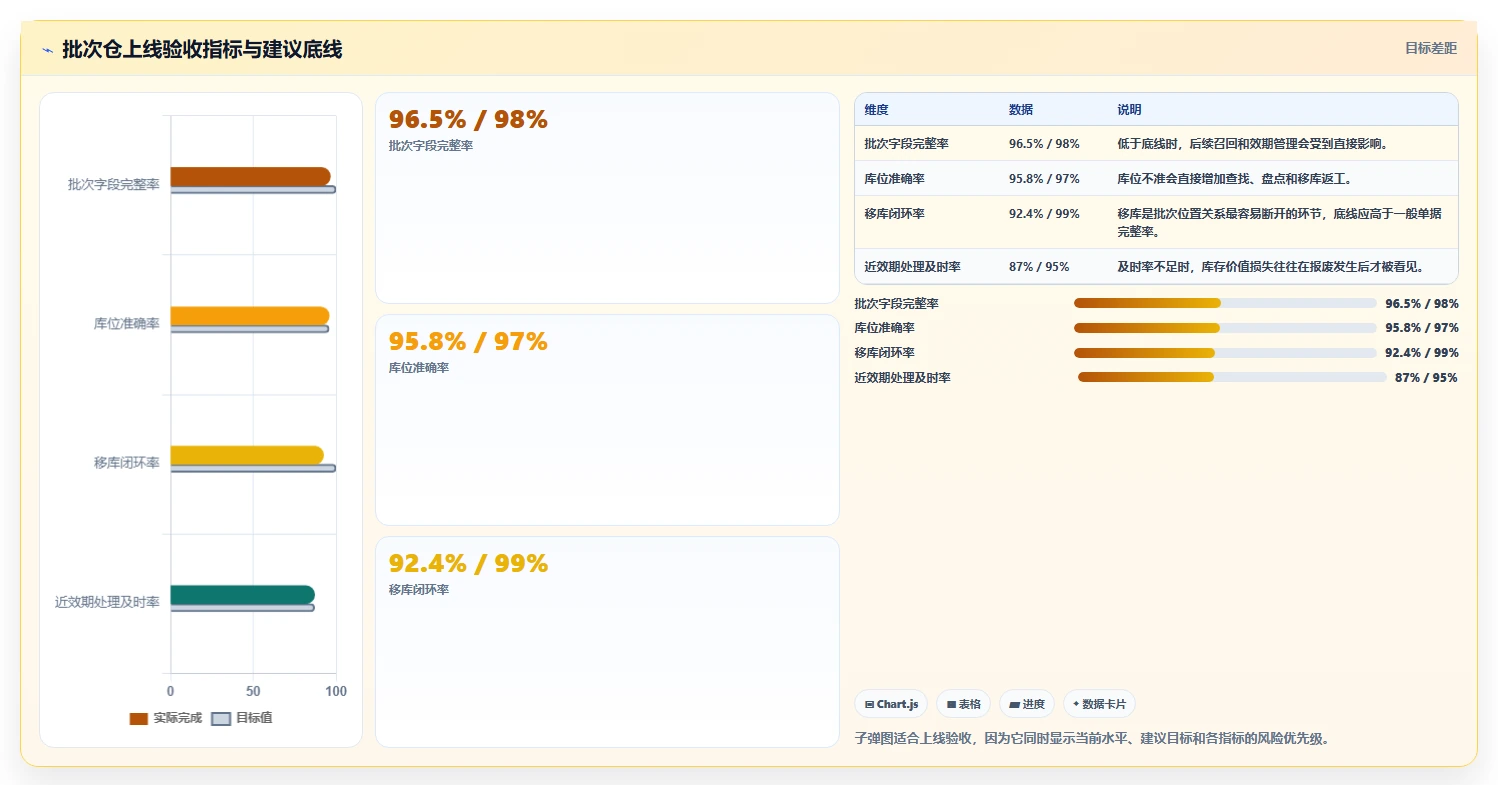Click the 50 tick on the chart axis
Image resolution: width=1498 pixels, height=785 pixels.
[x=253, y=691]
